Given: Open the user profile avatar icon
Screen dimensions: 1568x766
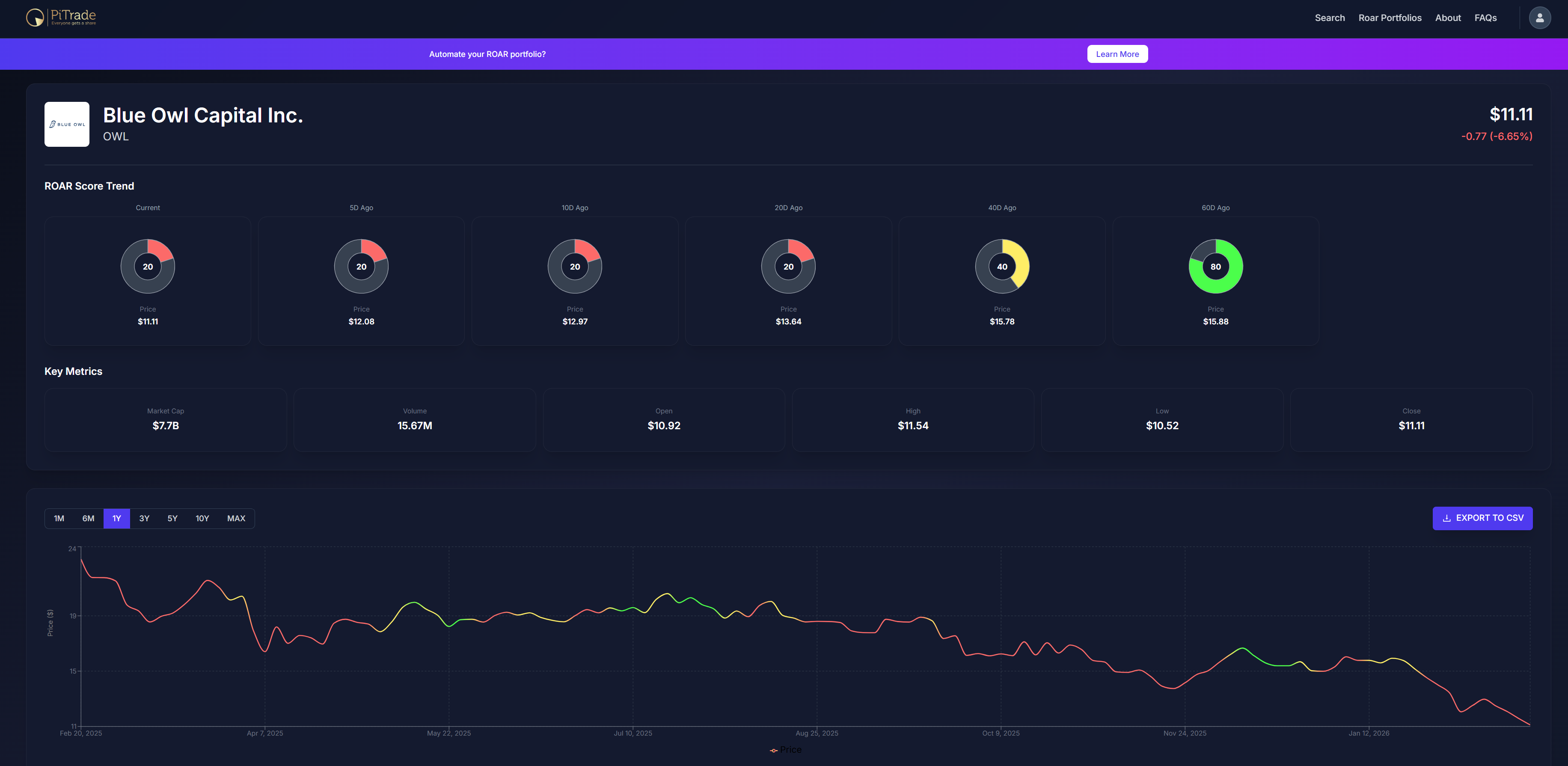Looking at the screenshot, I should coord(1539,18).
